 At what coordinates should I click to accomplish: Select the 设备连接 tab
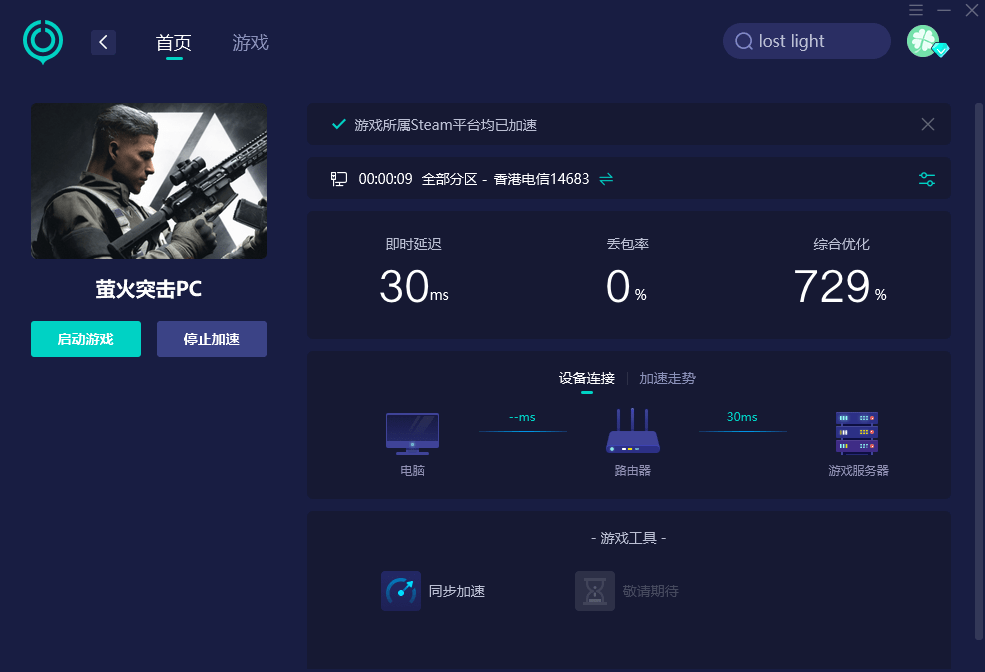[x=587, y=378]
